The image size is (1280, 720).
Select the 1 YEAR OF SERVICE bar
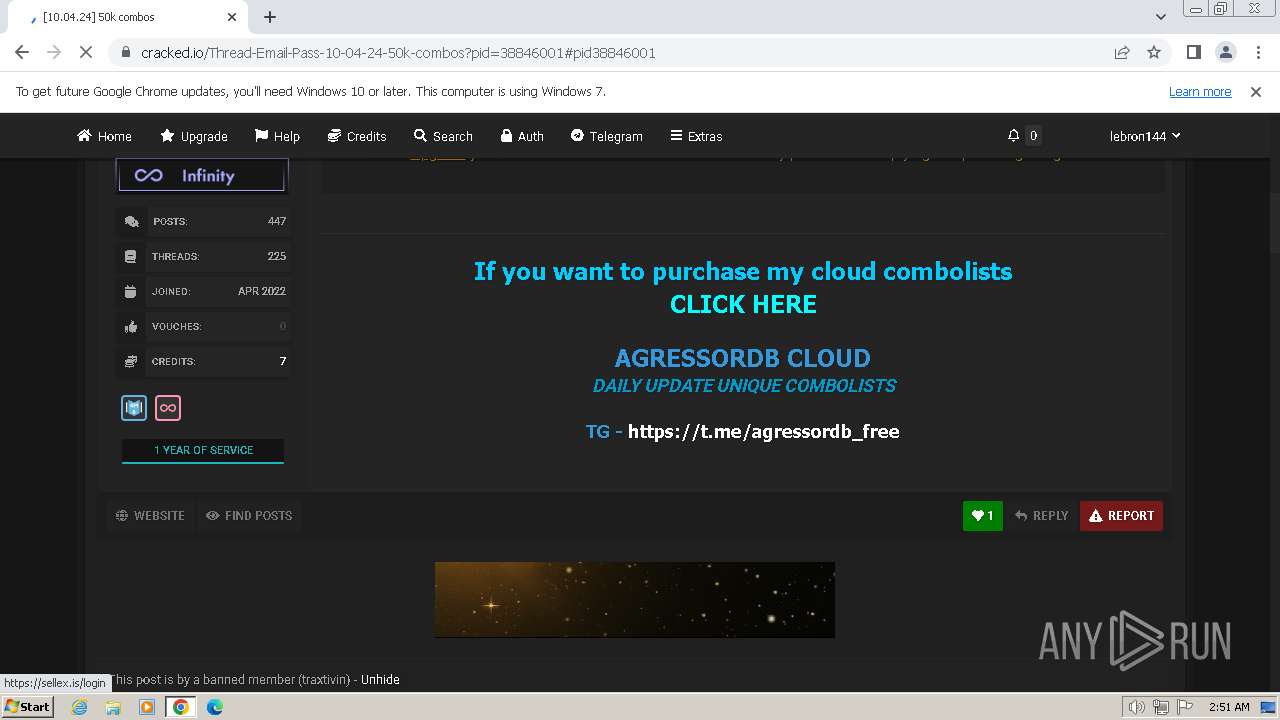[x=203, y=450]
